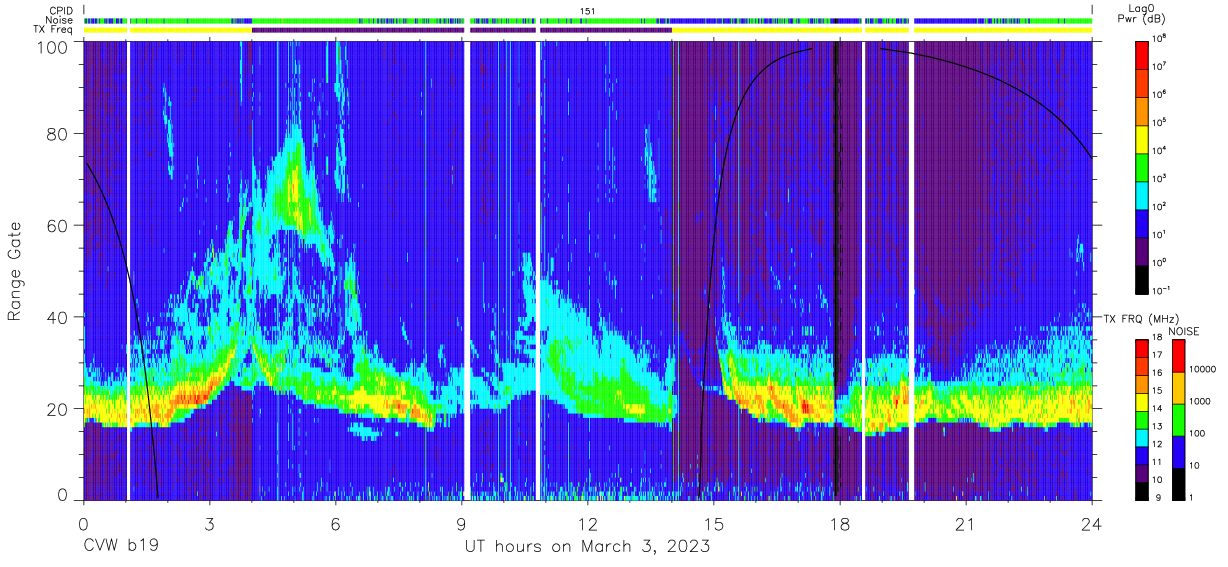Click the 'Lag0 Pwr (dB)' colorbar title
Viewport: 1228px width, 567px height.
coord(1141,15)
